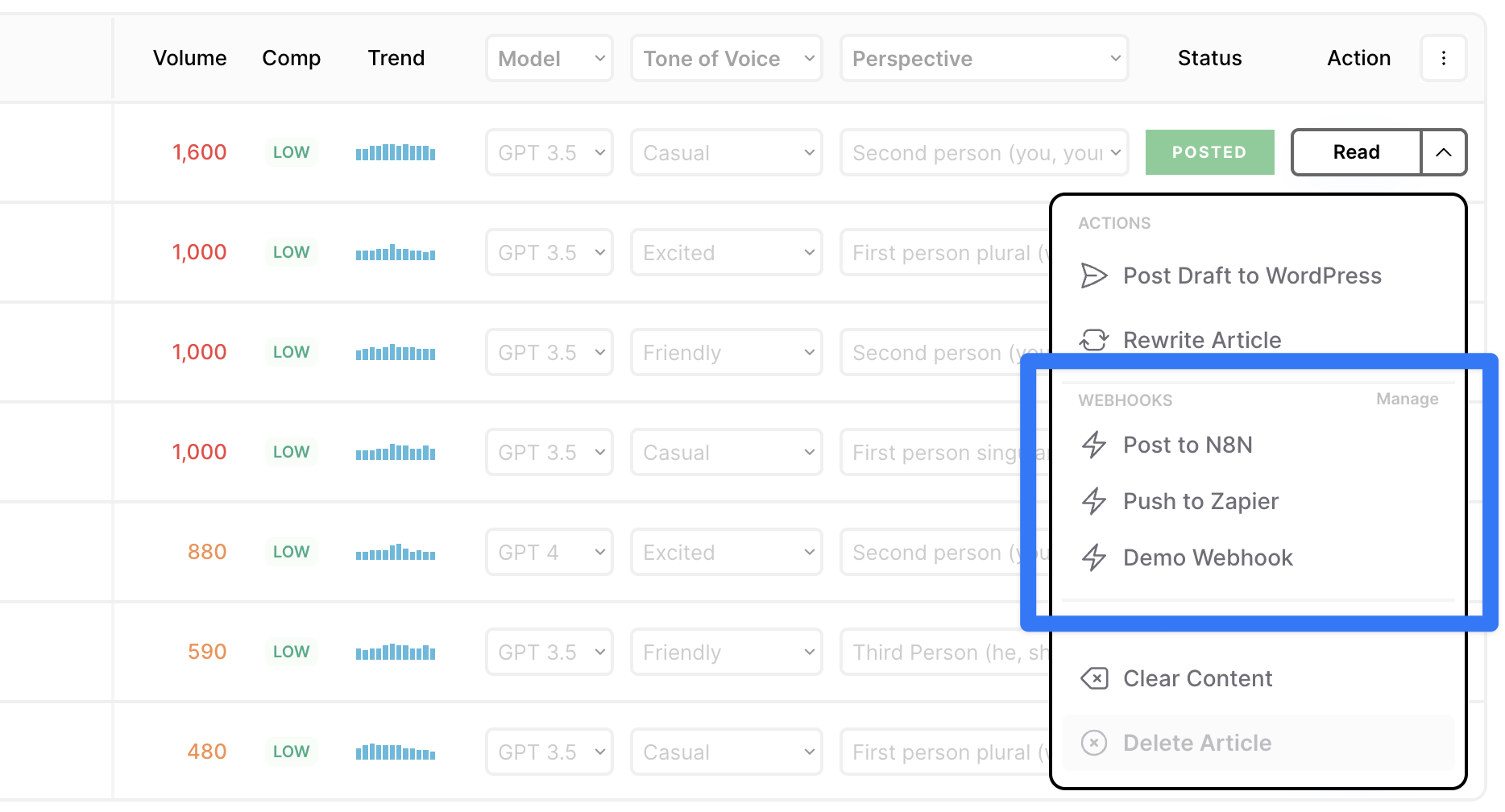Screen dimensions: 1505x812
Task: Click the trend bar chart for 1,600 volume
Action: coord(396,152)
